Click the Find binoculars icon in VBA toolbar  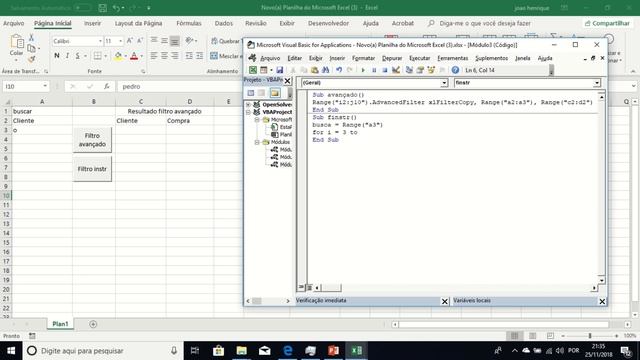325,70
